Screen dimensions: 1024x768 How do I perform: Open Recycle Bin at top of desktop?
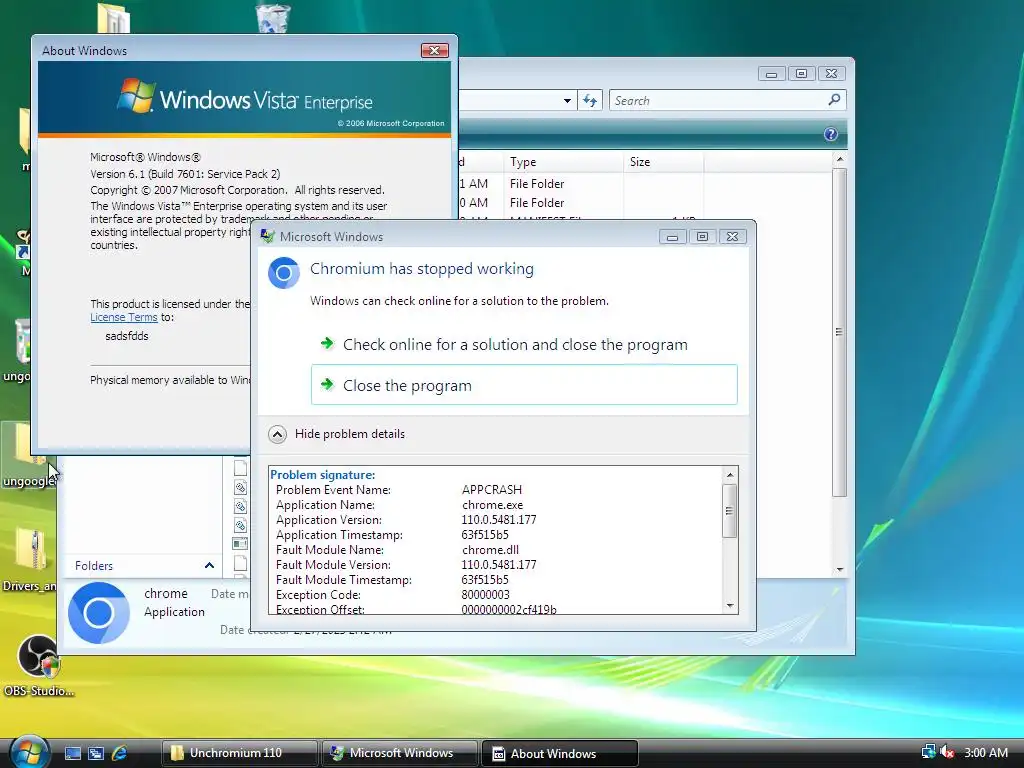(x=273, y=17)
